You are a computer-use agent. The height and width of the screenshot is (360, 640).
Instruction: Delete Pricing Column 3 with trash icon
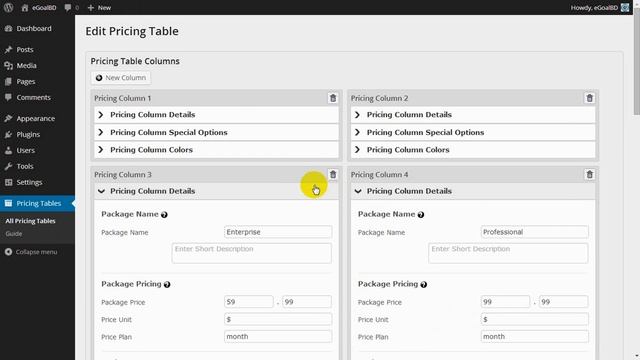point(333,174)
